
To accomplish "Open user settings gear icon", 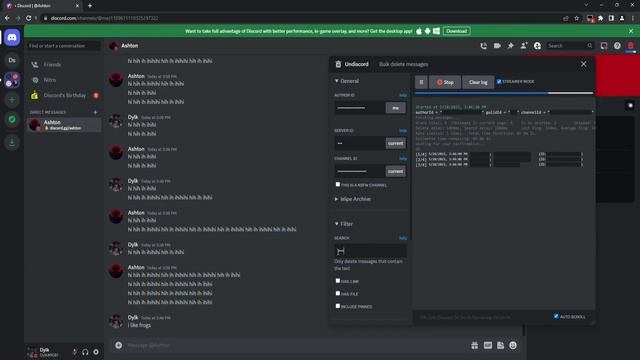I will pyautogui.click(x=96, y=352).
